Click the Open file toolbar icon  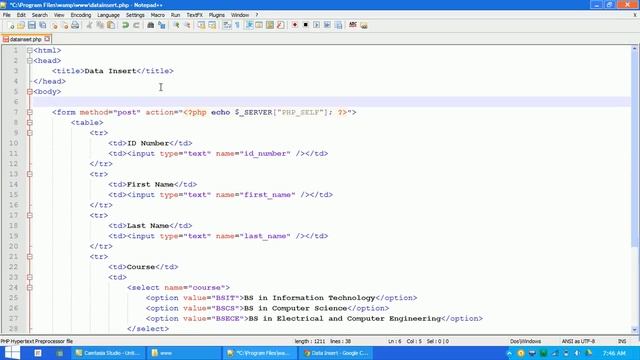(x=21, y=25)
